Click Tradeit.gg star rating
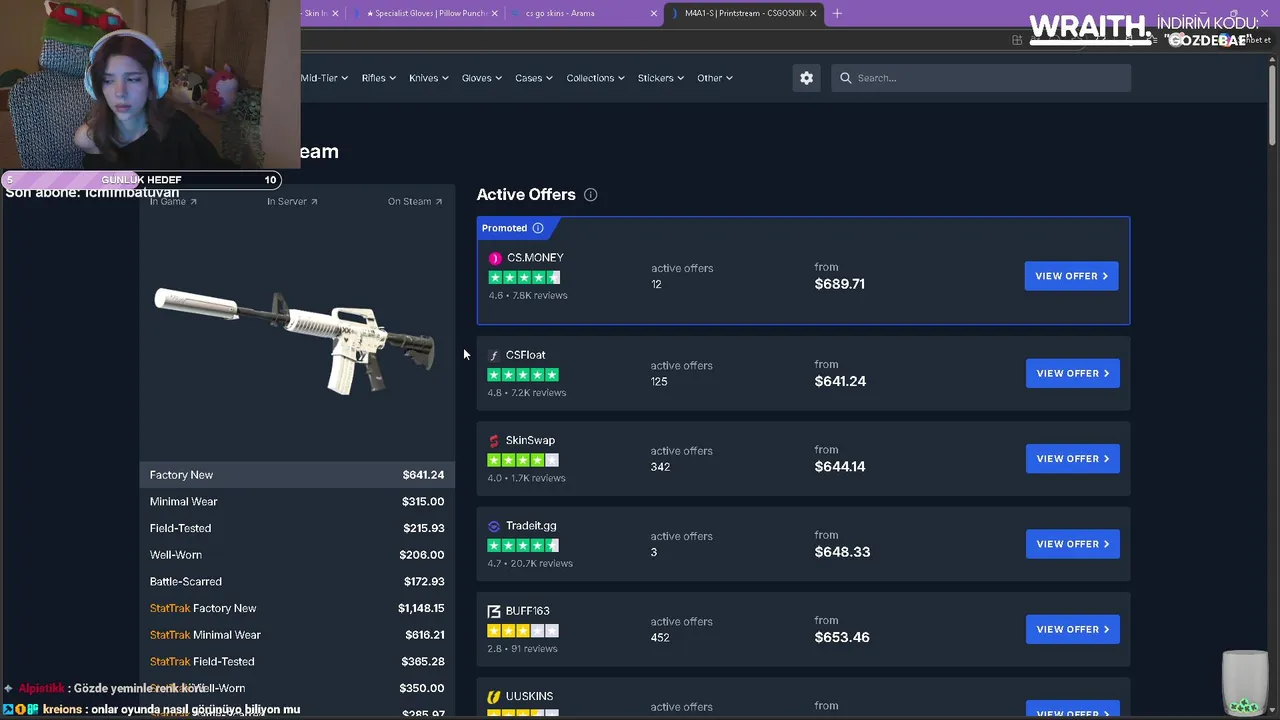The width and height of the screenshot is (1280, 720). [x=523, y=545]
